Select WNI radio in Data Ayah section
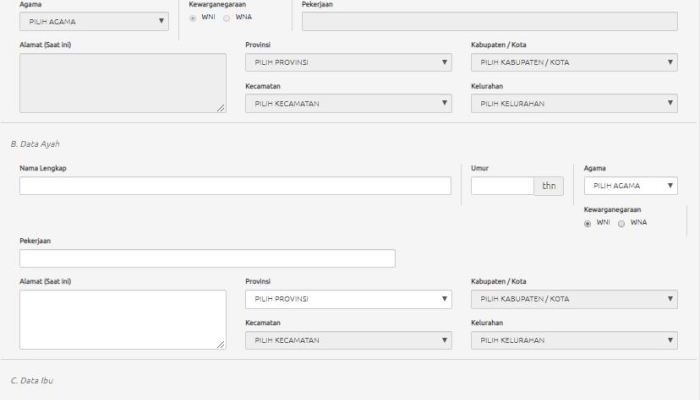The width and height of the screenshot is (700, 400). 588,223
